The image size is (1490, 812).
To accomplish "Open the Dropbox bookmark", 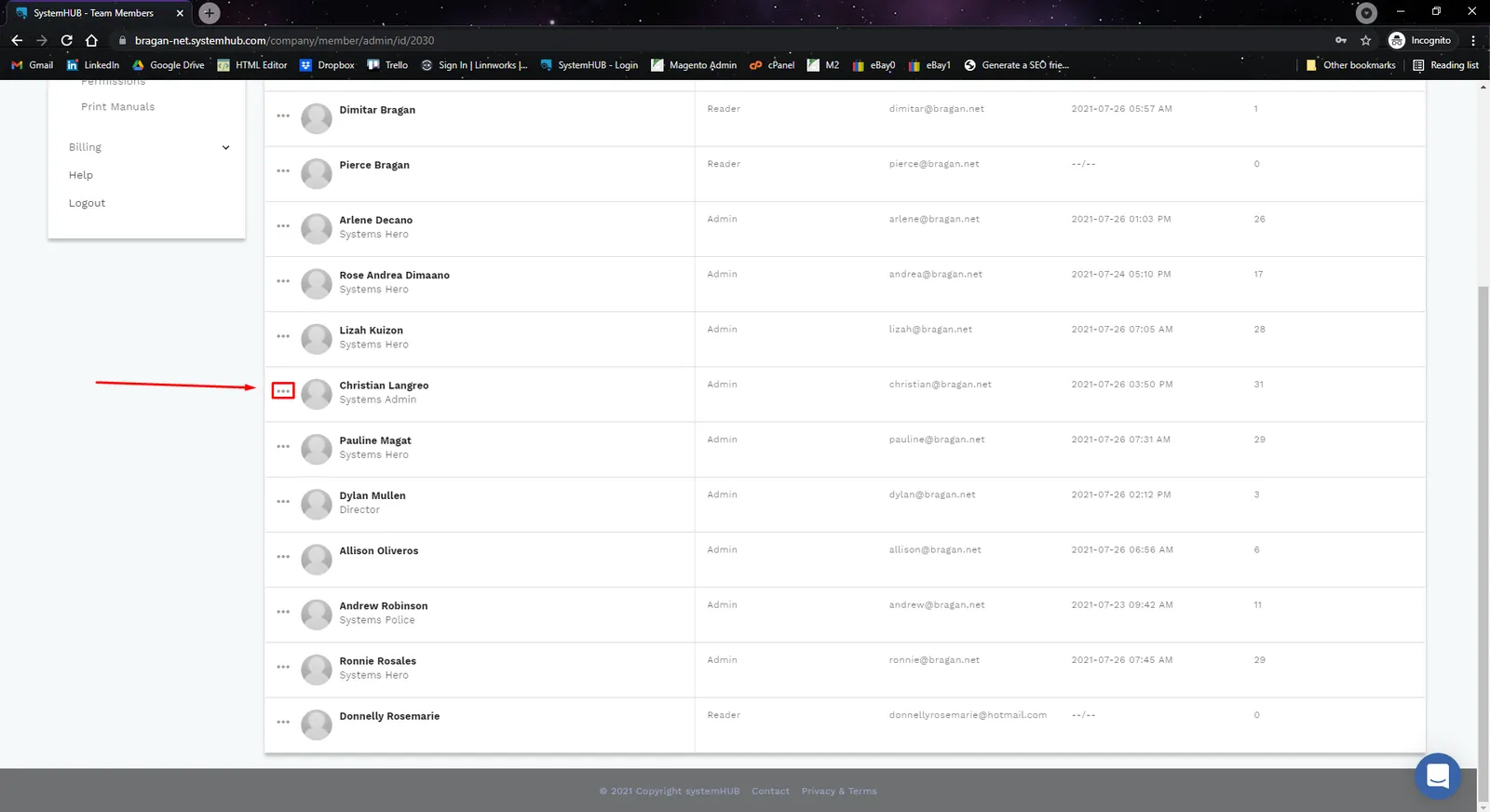I will click(327, 65).
